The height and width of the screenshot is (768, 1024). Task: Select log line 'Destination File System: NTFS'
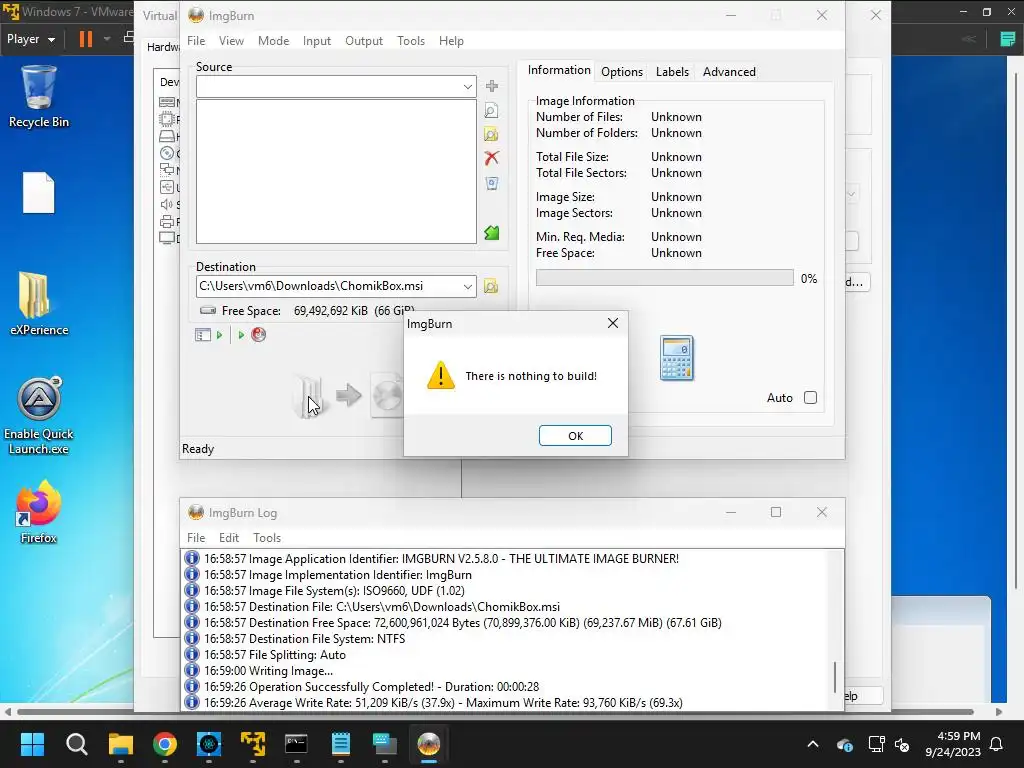pyautogui.click(x=304, y=639)
